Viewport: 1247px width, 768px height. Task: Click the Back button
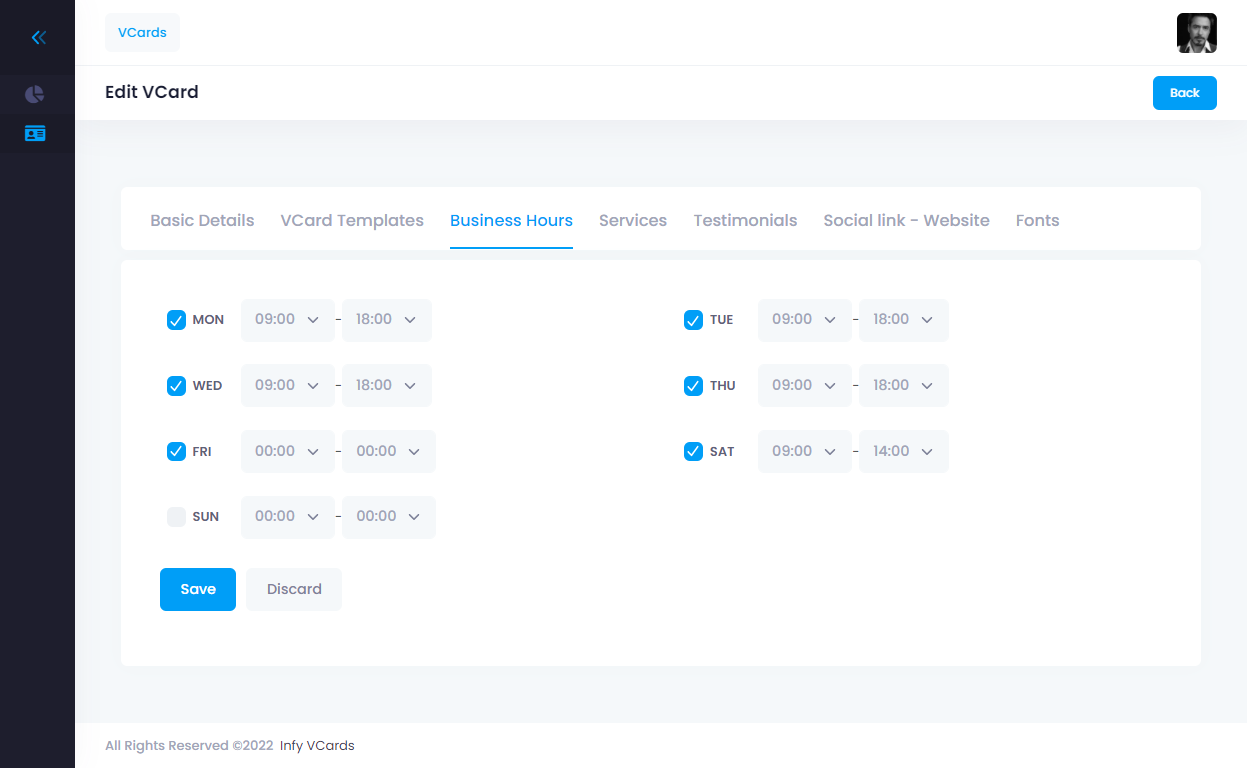(x=1184, y=93)
